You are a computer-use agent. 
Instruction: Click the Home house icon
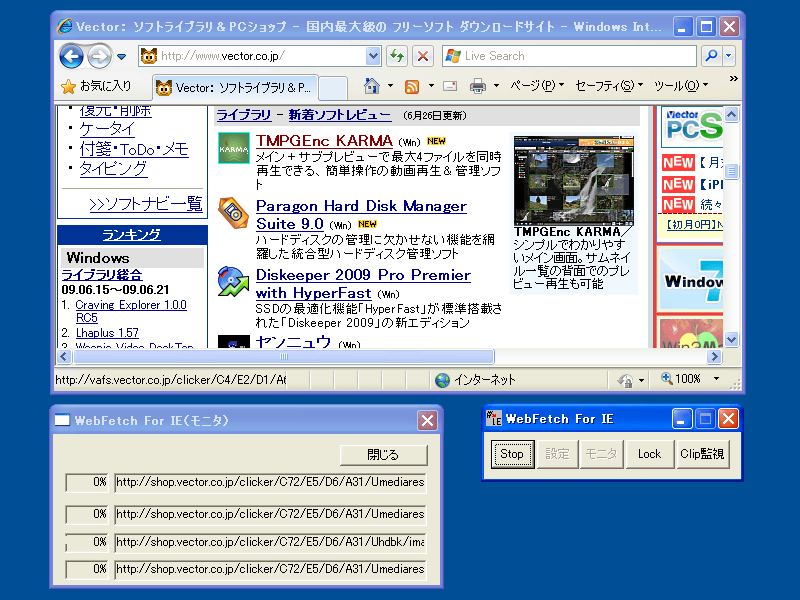[371, 86]
